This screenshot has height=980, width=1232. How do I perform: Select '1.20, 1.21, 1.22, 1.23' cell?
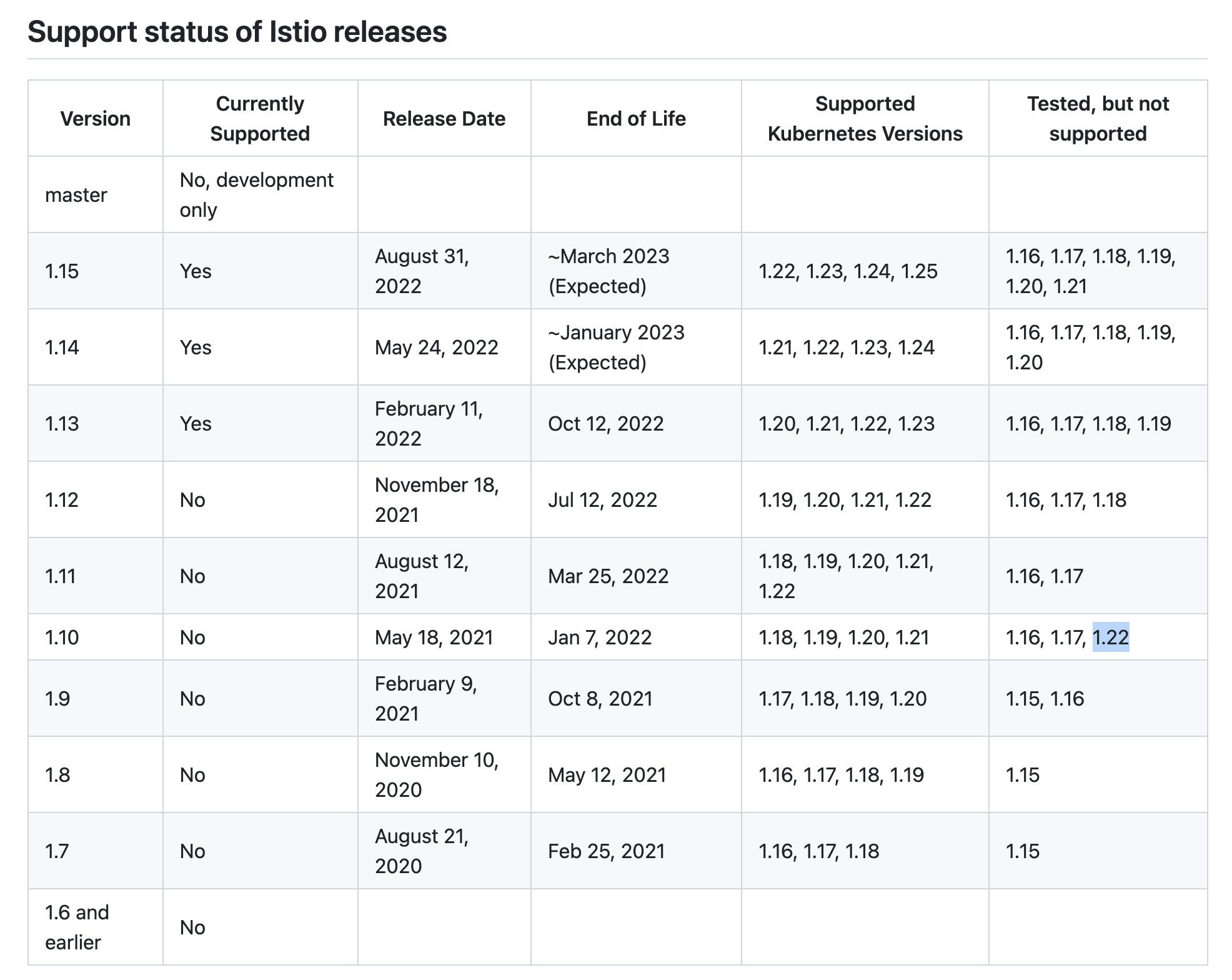(865, 423)
